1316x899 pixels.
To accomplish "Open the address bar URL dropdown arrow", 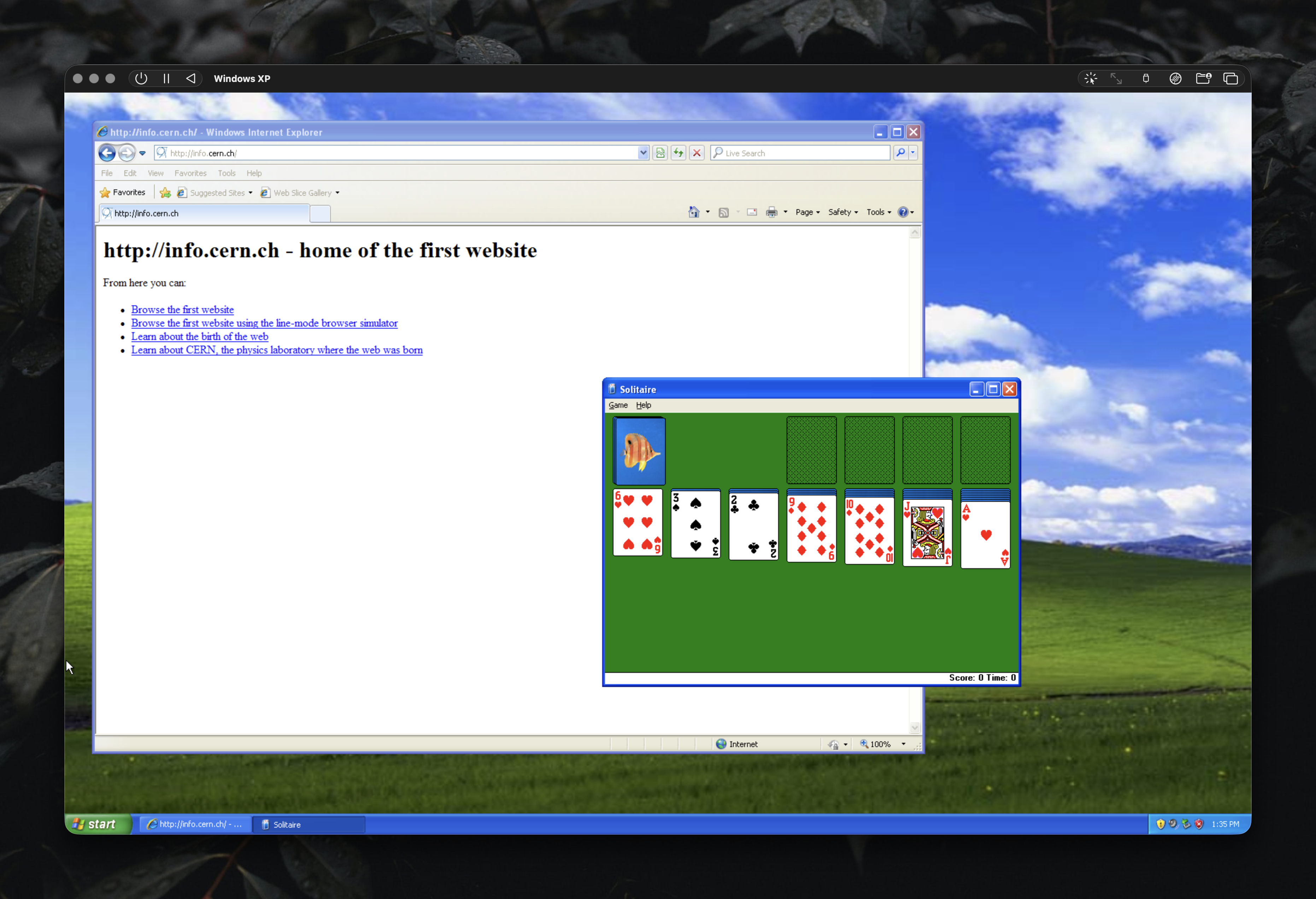I will coord(643,153).
